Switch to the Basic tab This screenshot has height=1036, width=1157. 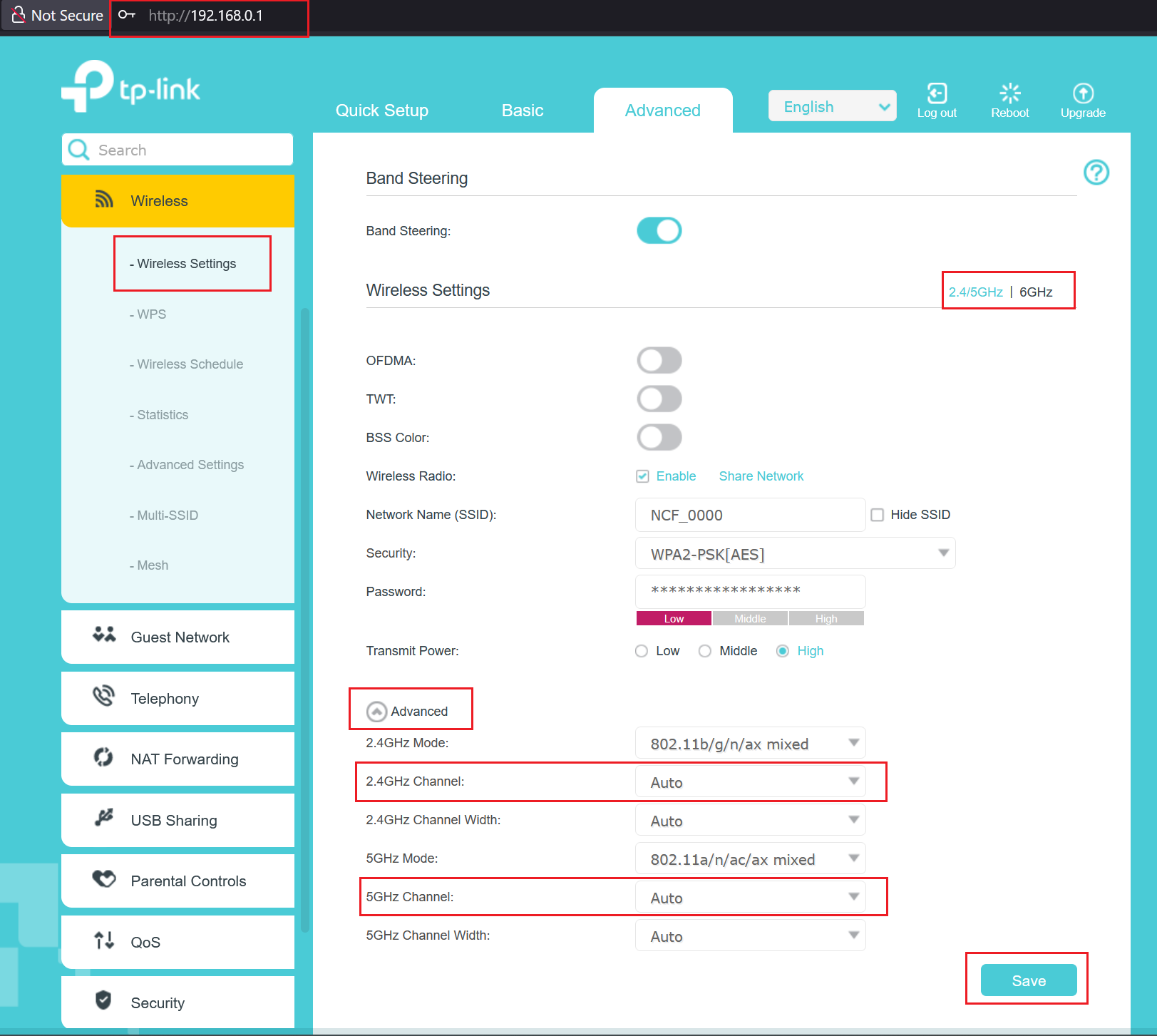pos(522,111)
